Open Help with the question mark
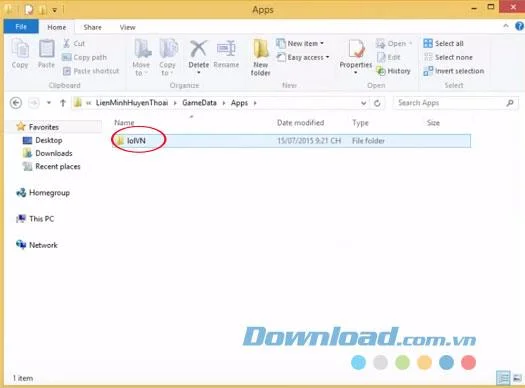Screen dimensions: 525x388 519,26
